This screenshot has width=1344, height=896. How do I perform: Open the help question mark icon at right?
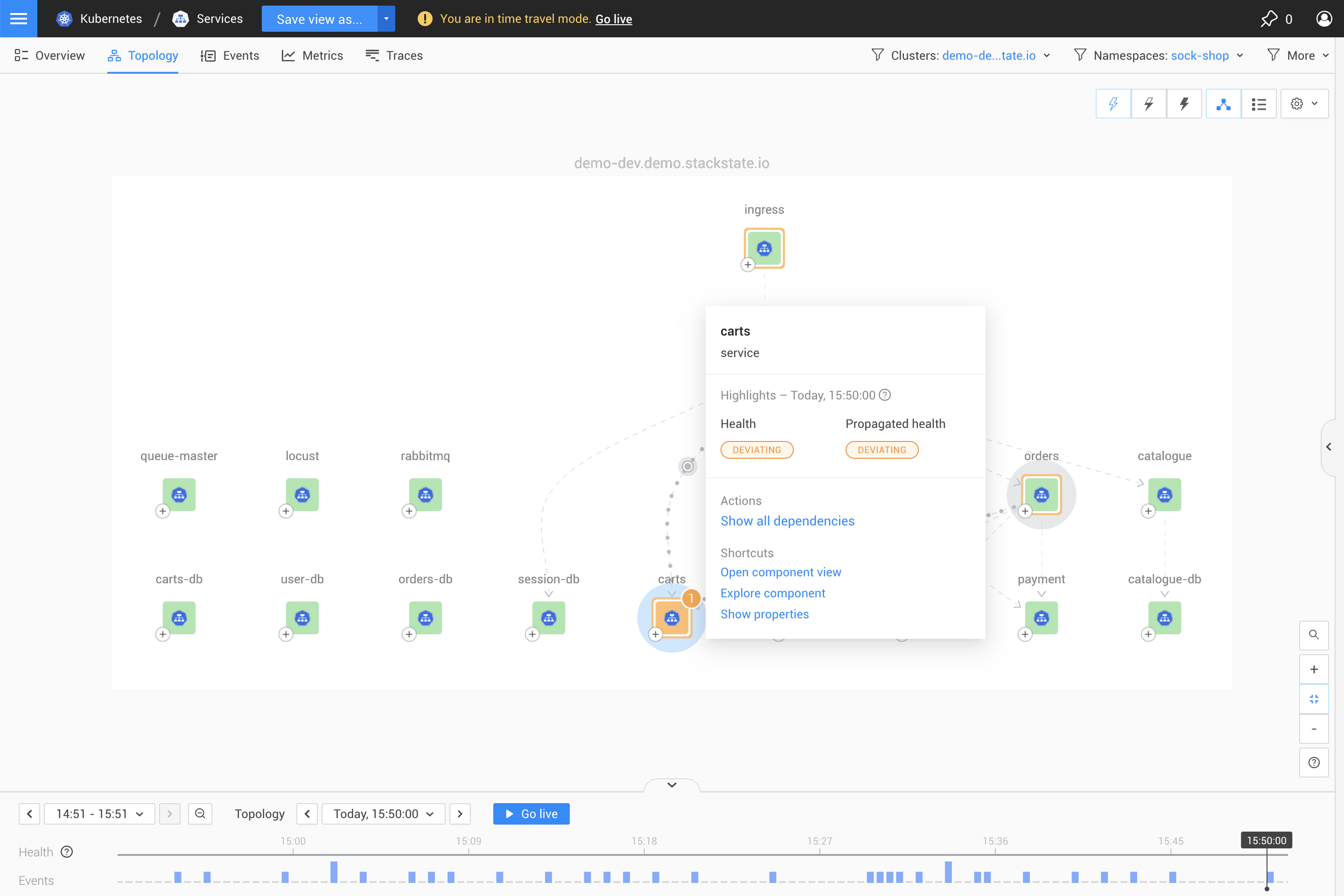pos(1314,762)
